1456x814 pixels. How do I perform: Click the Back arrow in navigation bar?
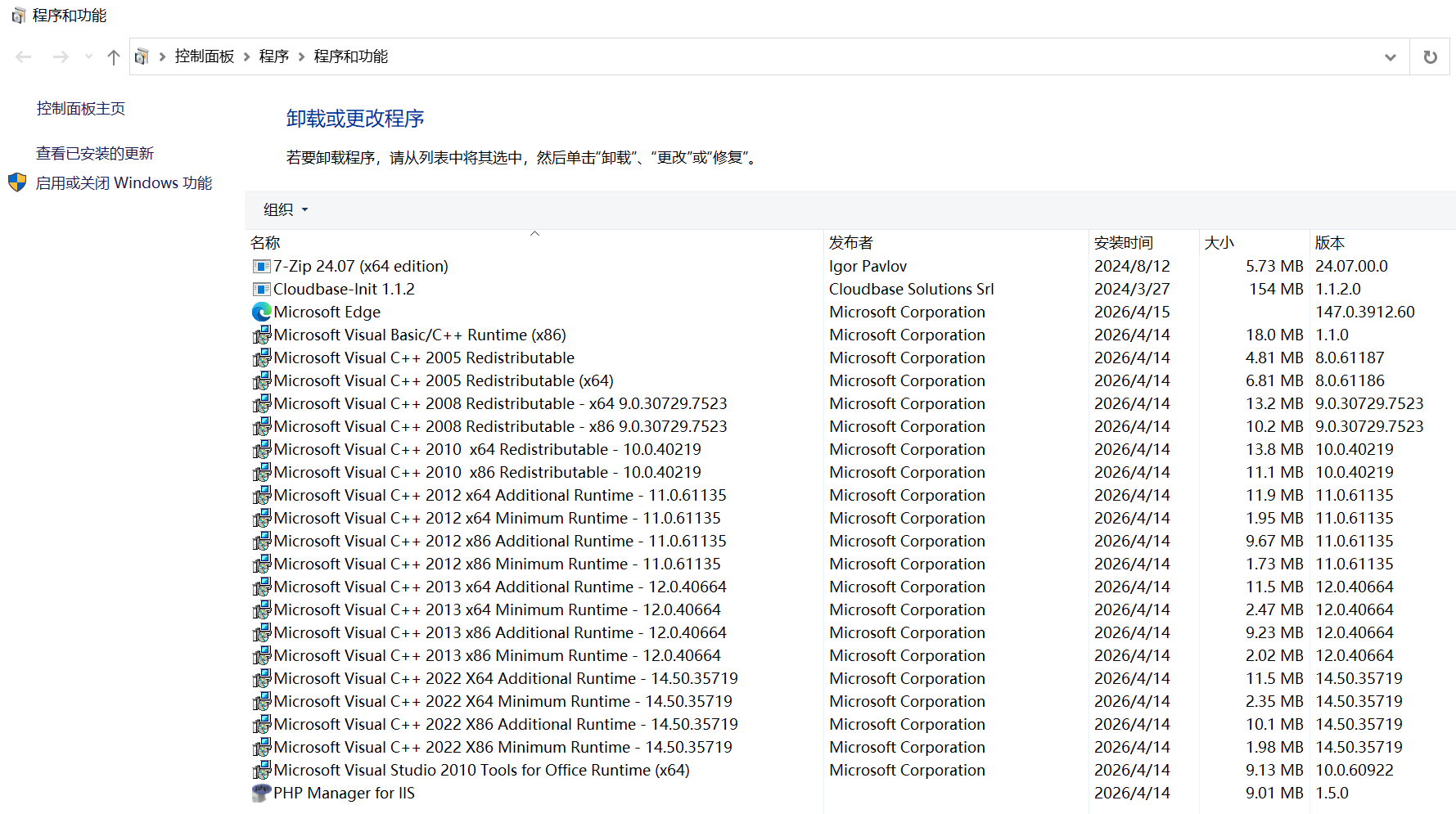(x=24, y=56)
